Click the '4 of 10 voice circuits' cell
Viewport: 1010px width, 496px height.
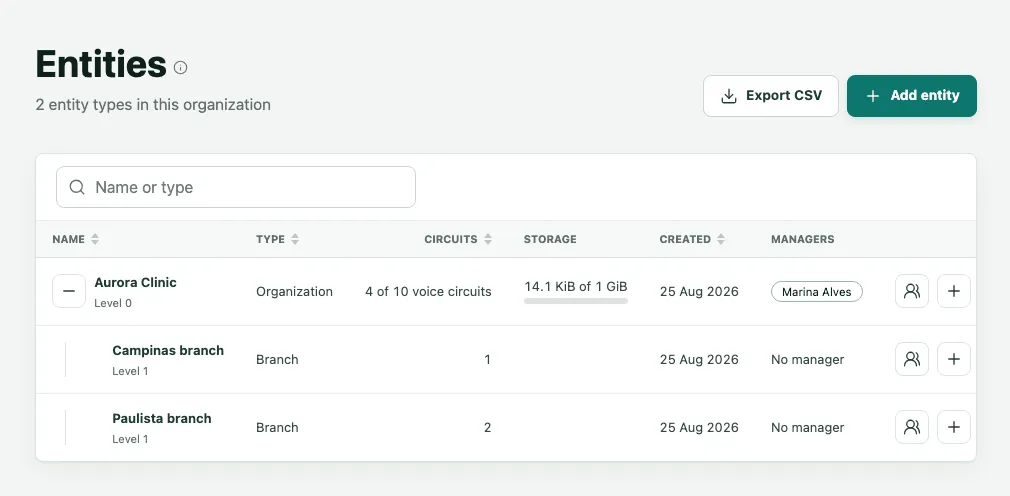click(x=428, y=291)
